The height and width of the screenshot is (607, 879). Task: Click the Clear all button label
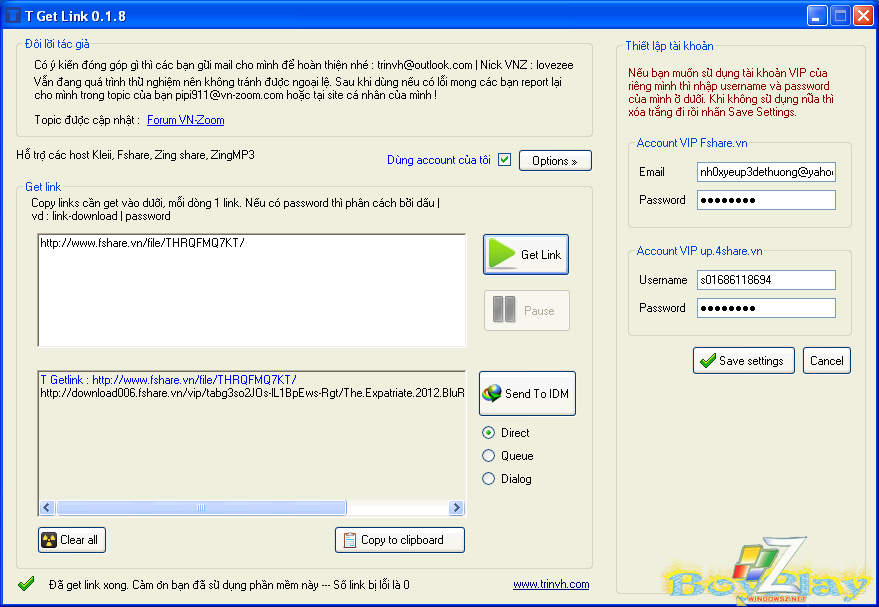tap(78, 540)
